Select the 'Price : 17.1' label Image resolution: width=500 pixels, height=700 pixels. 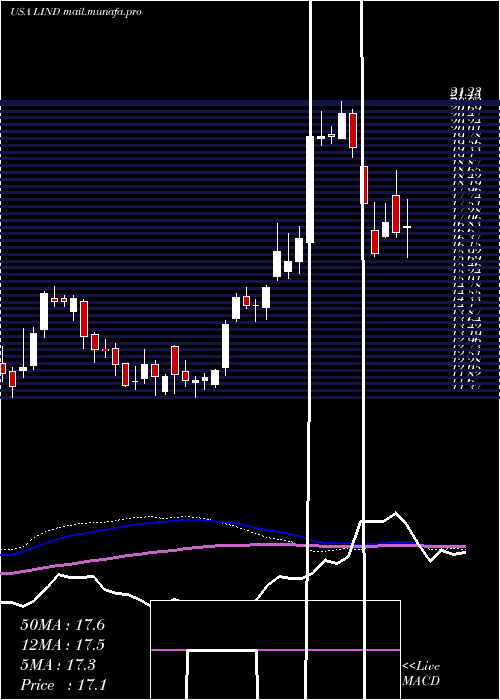(x=63, y=685)
